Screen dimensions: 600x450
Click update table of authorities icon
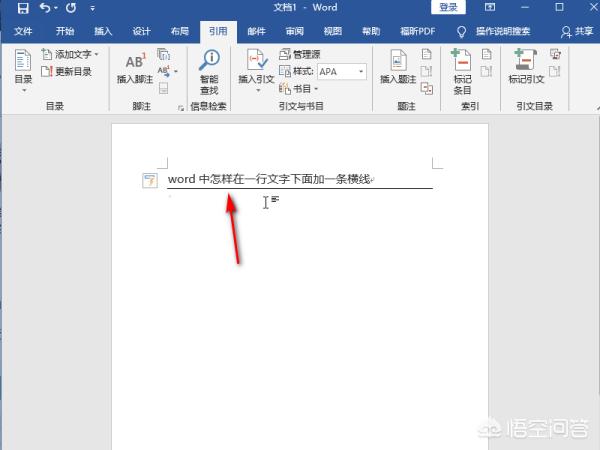pyautogui.click(x=555, y=71)
